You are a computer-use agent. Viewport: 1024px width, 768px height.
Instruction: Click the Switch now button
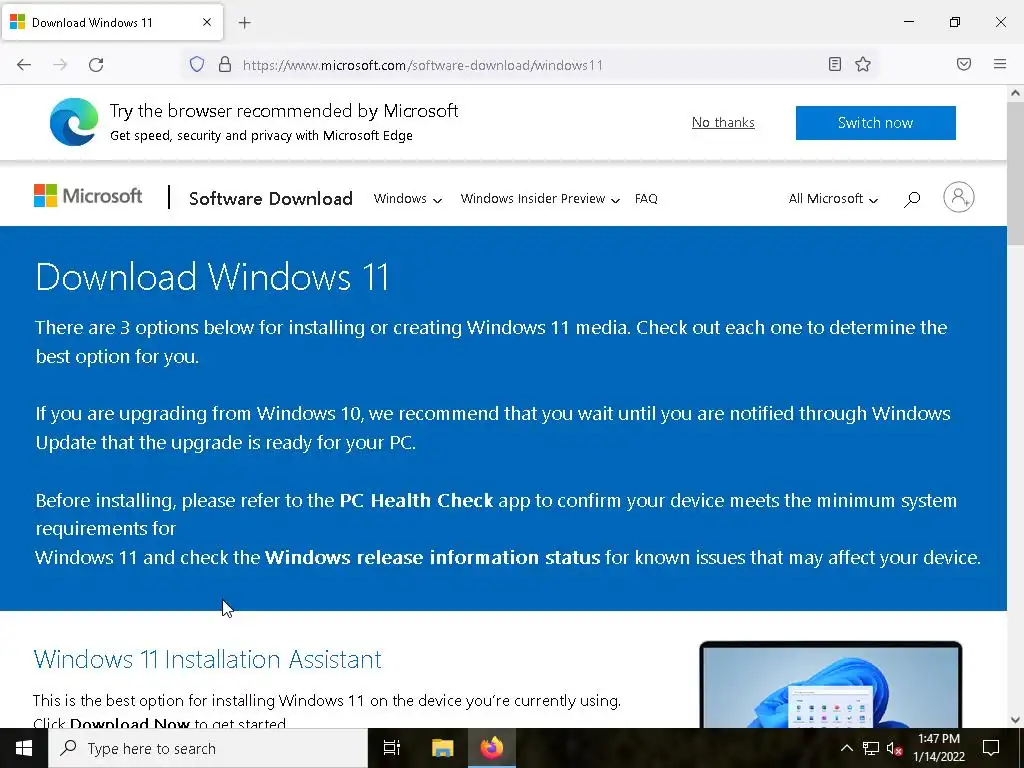click(875, 123)
